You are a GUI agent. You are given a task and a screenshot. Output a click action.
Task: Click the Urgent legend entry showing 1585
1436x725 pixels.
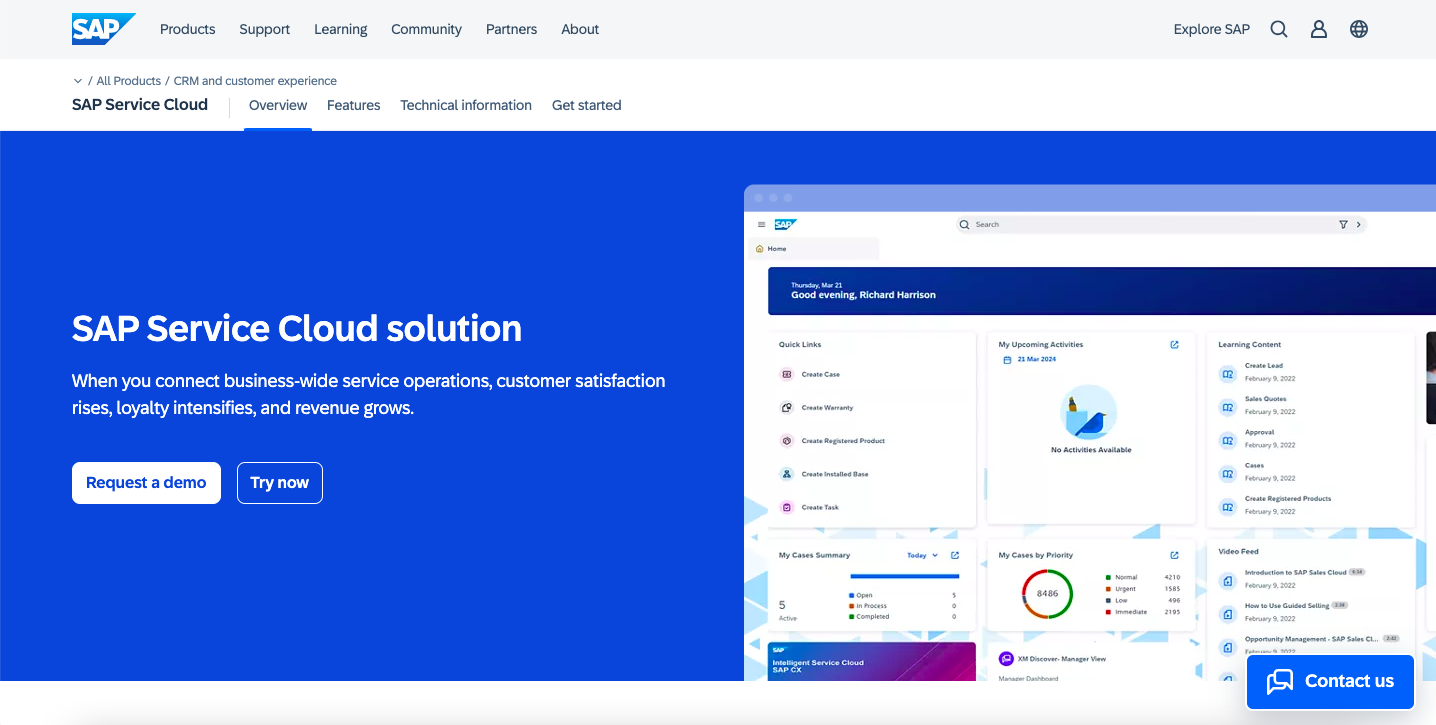(x=1143, y=589)
